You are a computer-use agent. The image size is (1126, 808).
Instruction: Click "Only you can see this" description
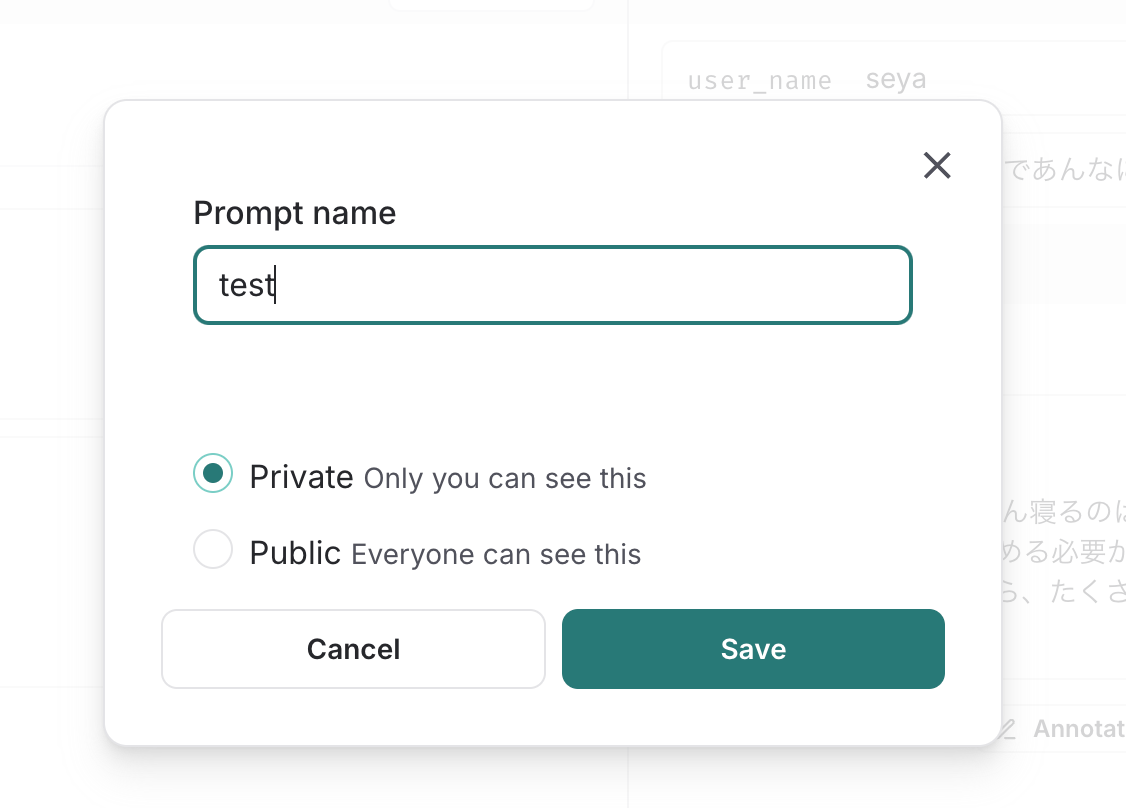click(505, 479)
